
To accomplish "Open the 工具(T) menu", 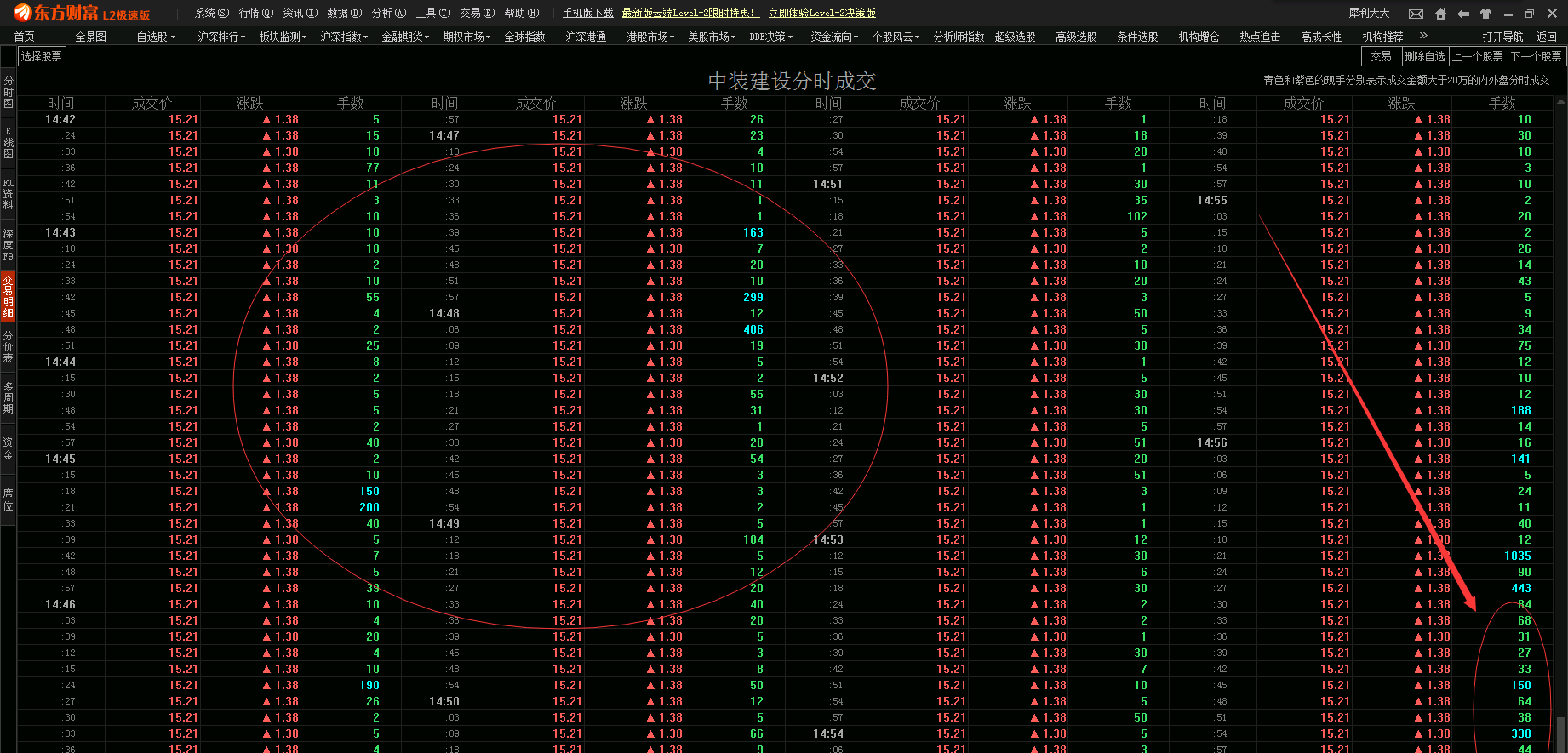I will tap(432, 13).
